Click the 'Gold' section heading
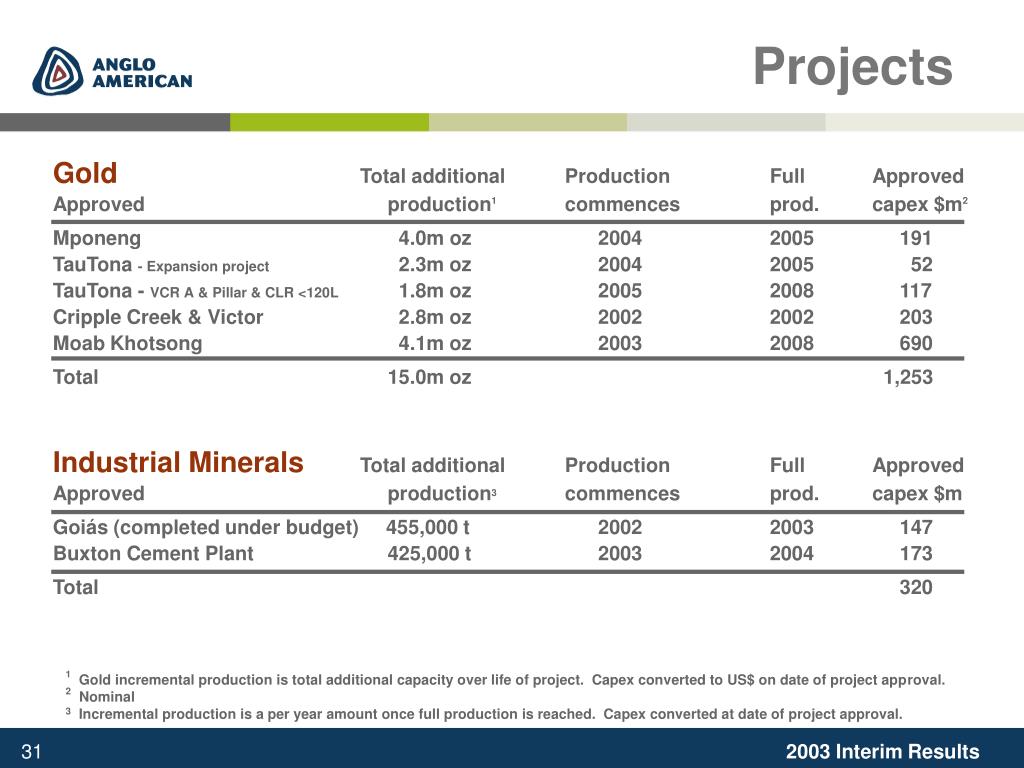 tap(85, 173)
